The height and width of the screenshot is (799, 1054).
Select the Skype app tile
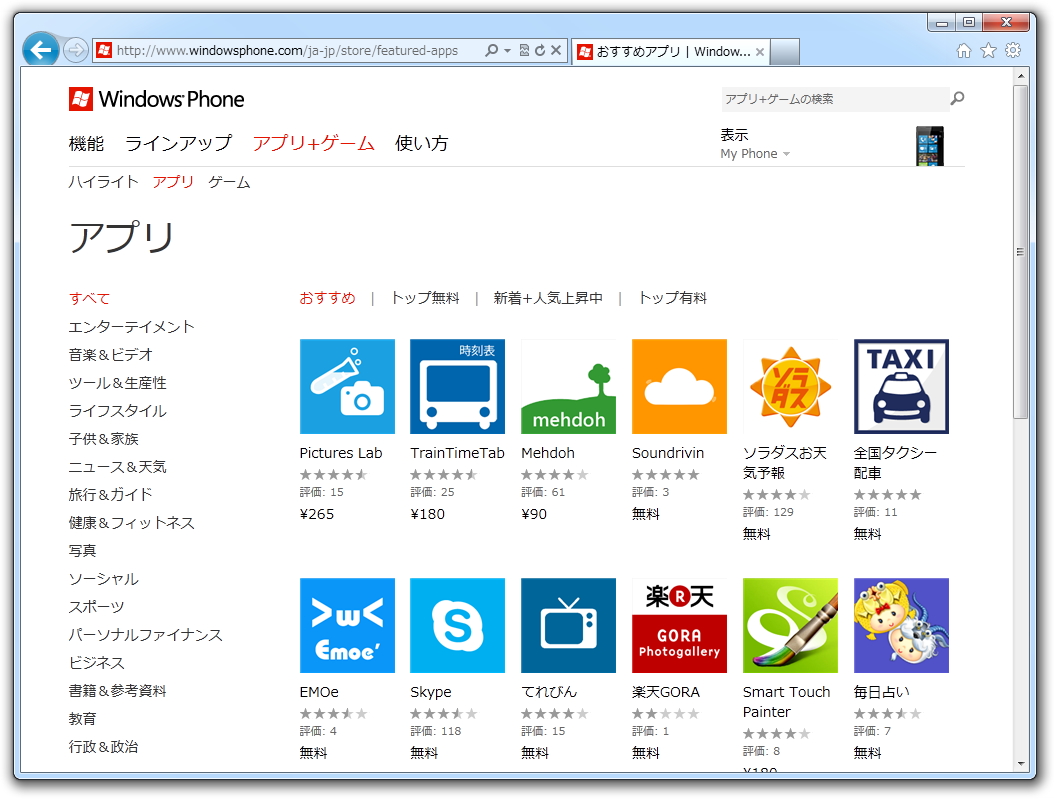(457, 626)
